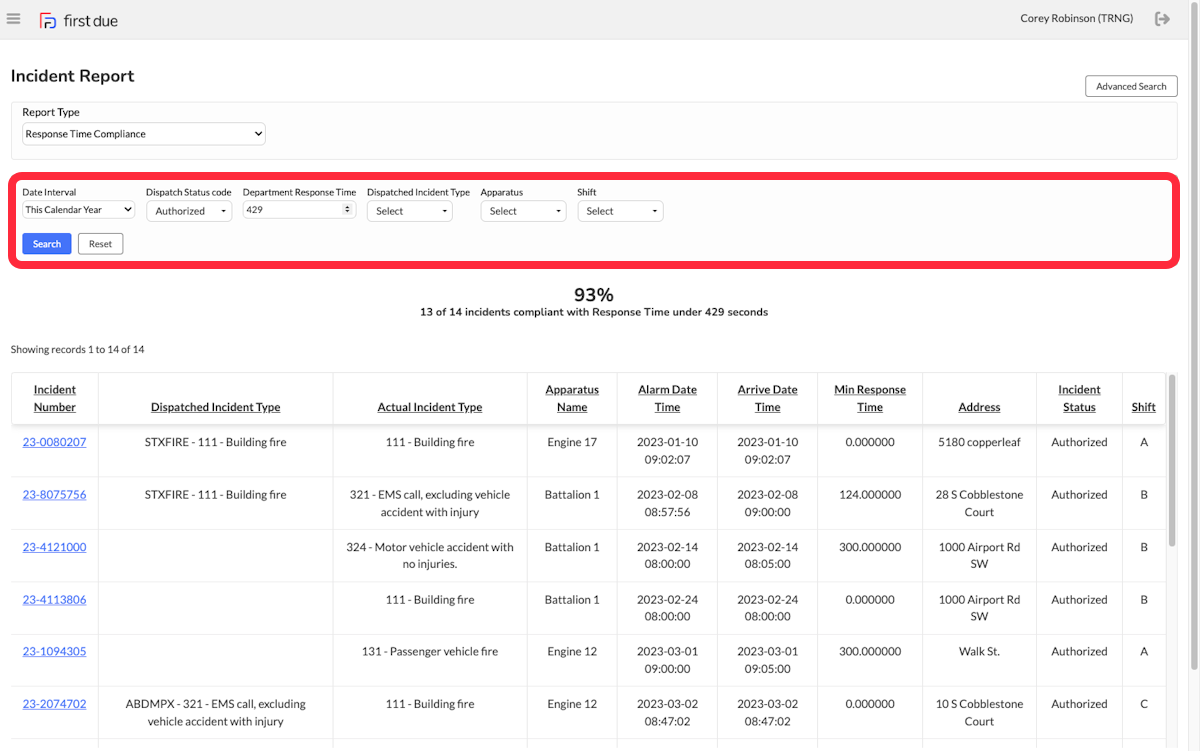Image resolution: width=1200 pixels, height=751 pixels.
Task: Click the logout arrow icon
Action: pyautogui.click(x=1162, y=19)
